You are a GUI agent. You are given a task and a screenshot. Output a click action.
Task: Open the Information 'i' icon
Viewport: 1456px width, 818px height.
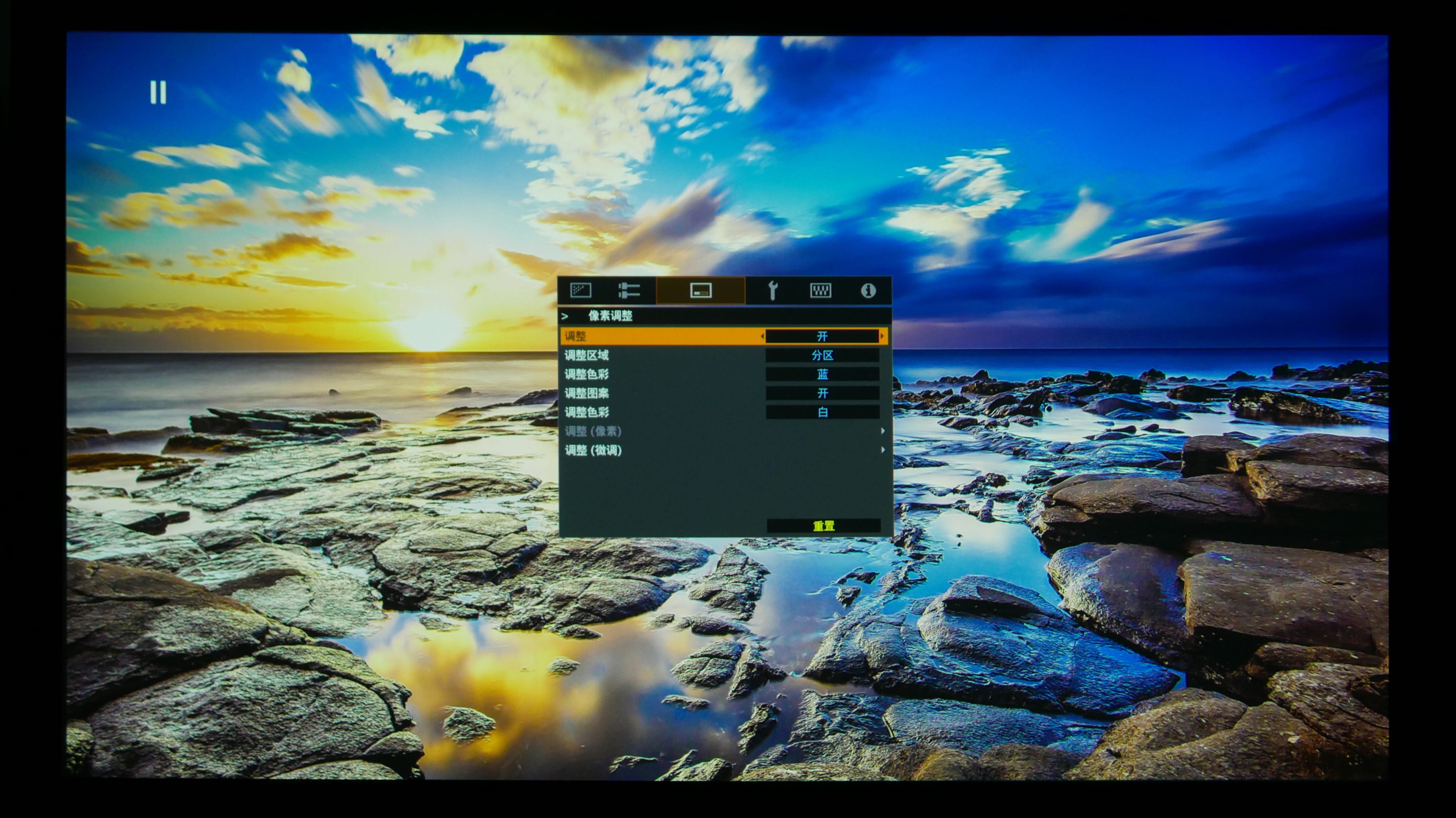868,291
